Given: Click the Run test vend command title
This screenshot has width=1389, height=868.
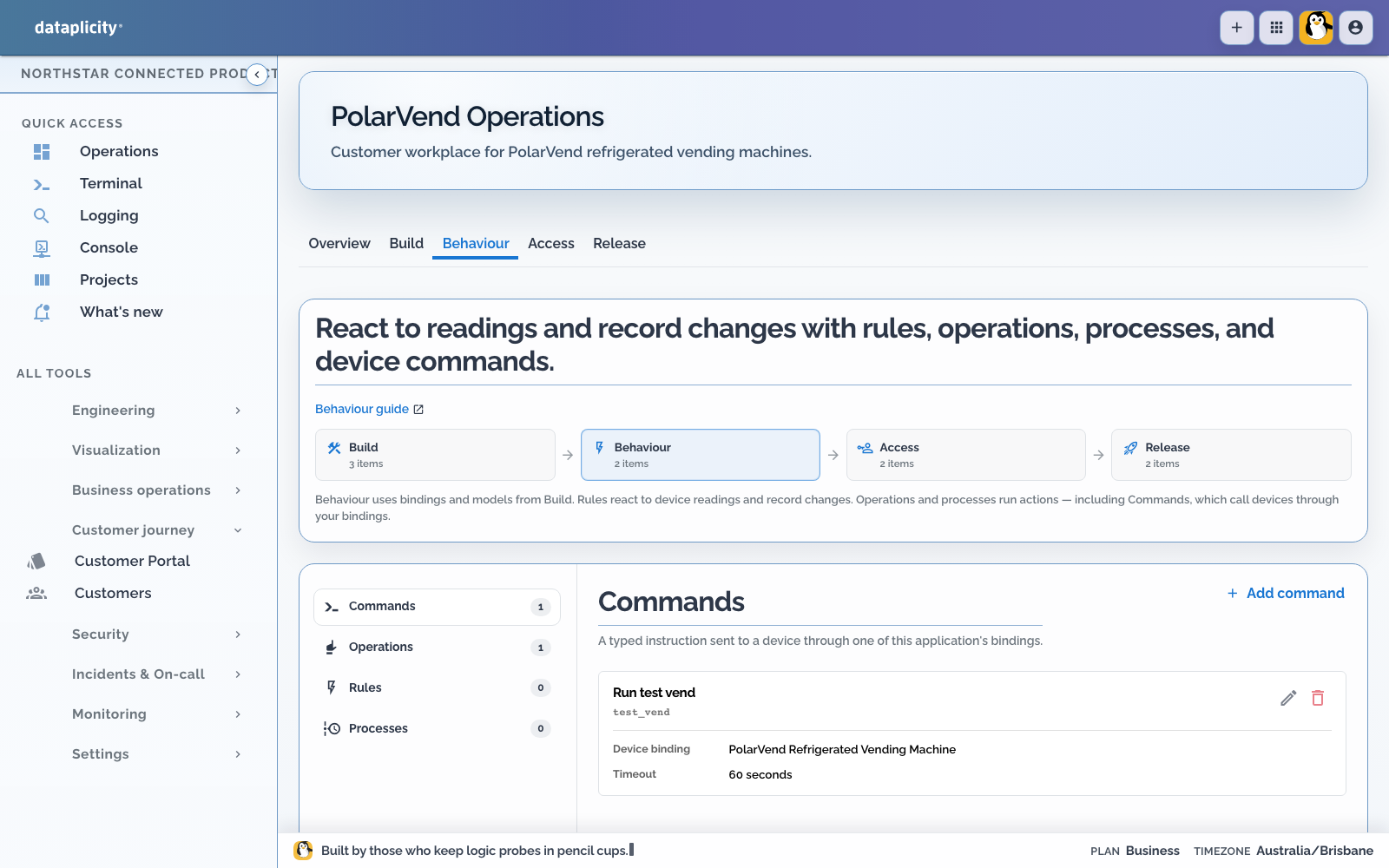Looking at the screenshot, I should pos(654,693).
